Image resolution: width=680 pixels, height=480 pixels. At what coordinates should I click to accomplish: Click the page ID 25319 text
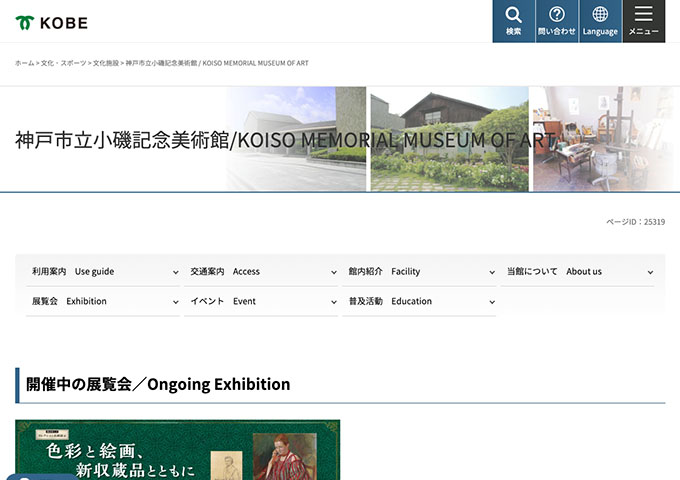[x=635, y=222]
